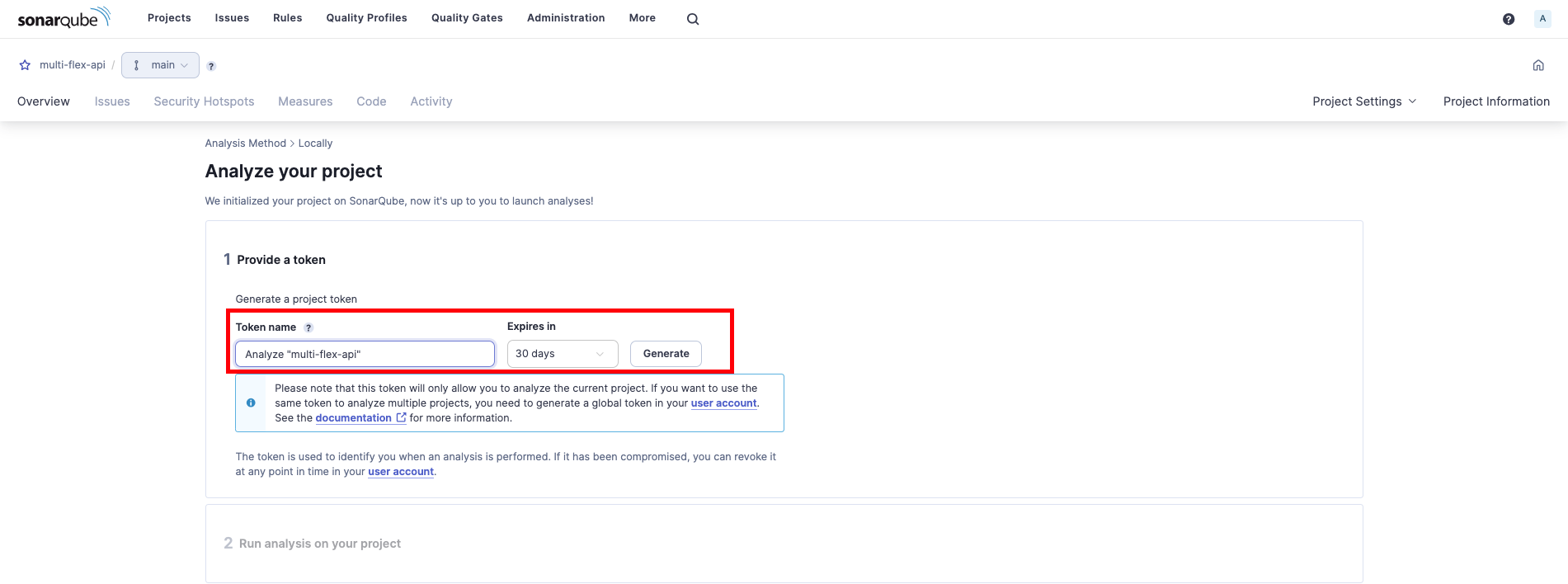Click the "Provide a token" step heading
This screenshot has height=584, width=1568.
click(x=281, y=260)
